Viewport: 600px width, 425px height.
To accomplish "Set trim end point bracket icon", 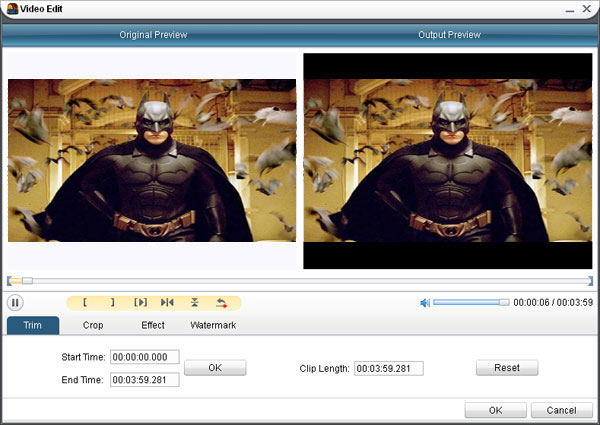I will pos(112,302).
